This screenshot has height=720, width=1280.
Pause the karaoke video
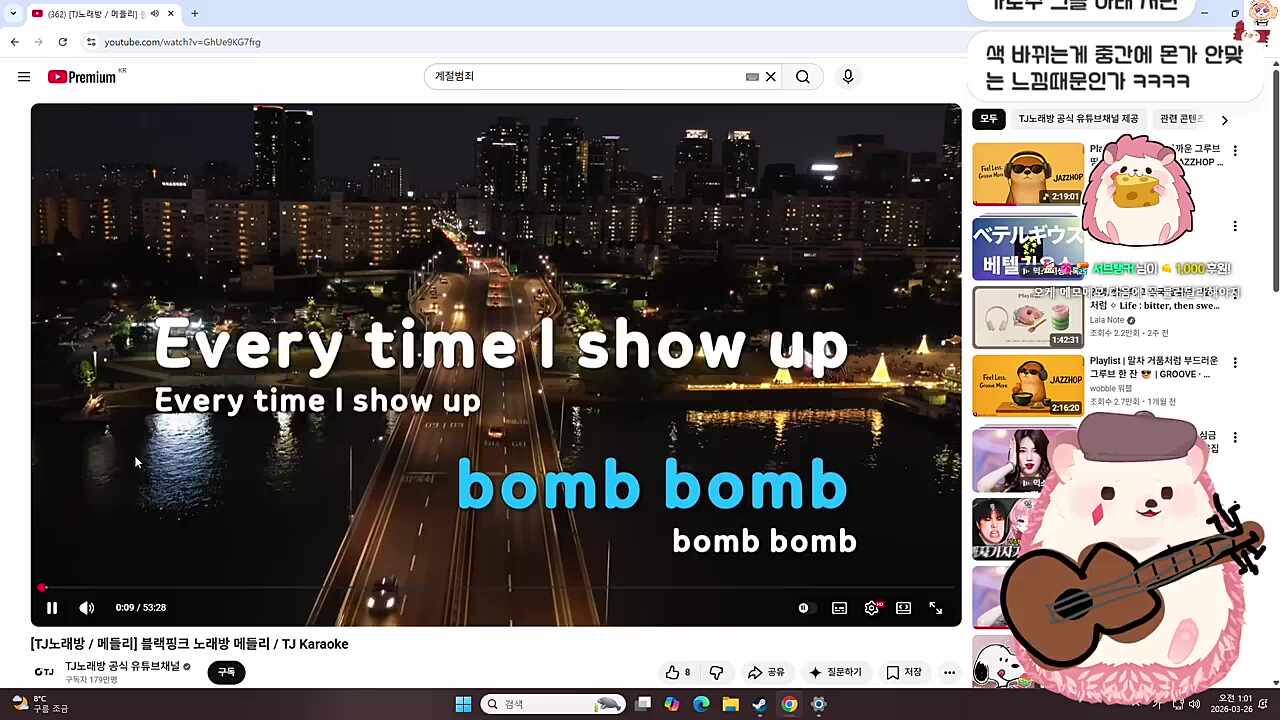(52, 608)
